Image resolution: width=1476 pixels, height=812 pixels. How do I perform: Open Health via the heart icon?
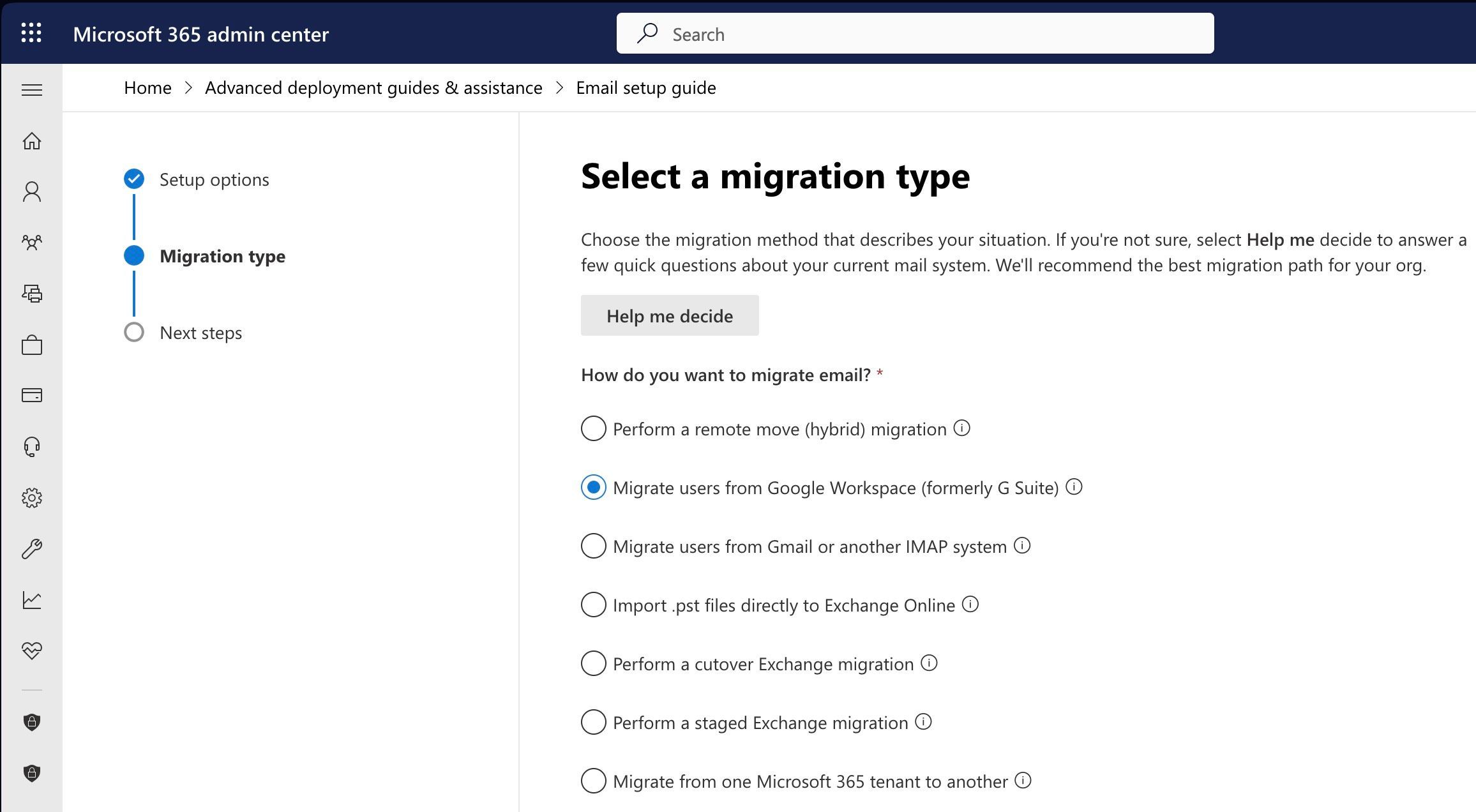click(31, 650)
